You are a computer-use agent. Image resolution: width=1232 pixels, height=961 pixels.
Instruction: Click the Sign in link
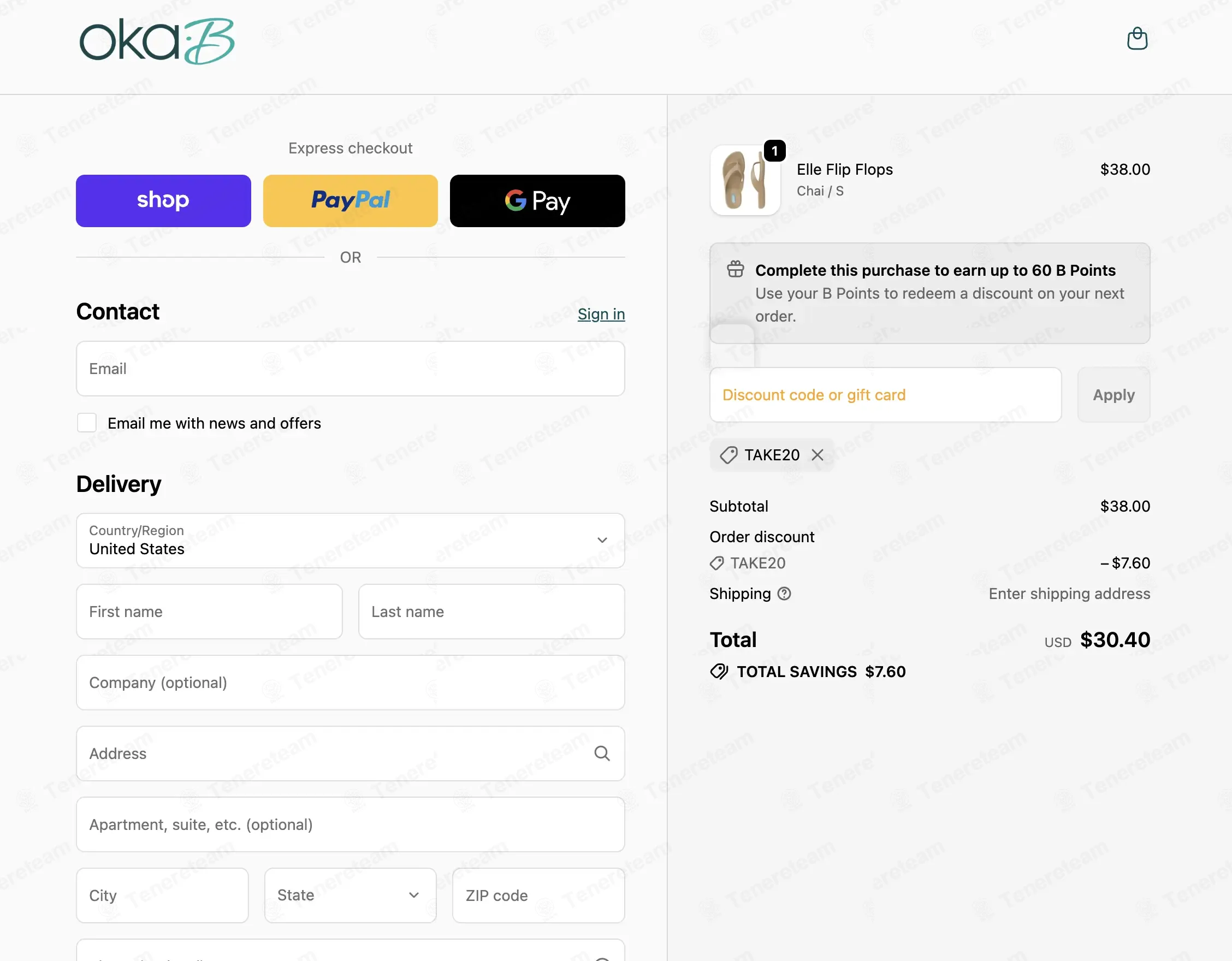601,314
